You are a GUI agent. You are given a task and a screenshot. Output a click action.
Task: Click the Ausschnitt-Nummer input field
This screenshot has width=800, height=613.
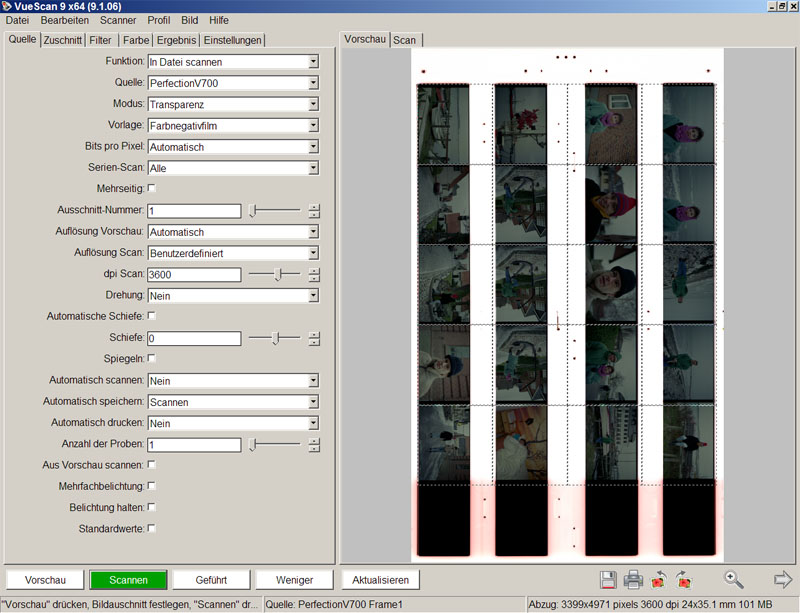tap(194, 211)
